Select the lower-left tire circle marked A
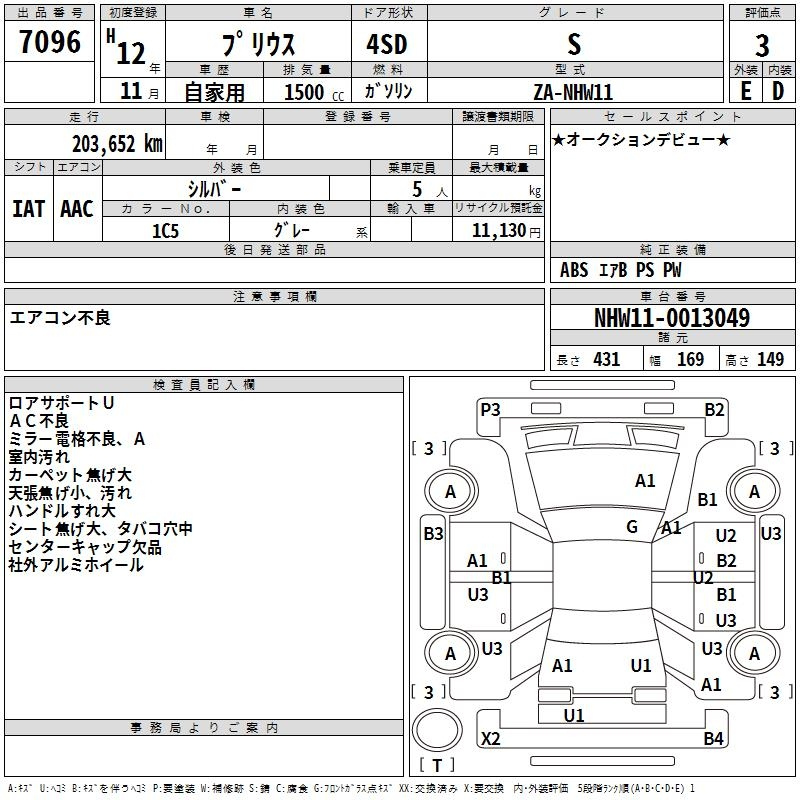Viewport: 800px width, 800px height. [451, 653]
